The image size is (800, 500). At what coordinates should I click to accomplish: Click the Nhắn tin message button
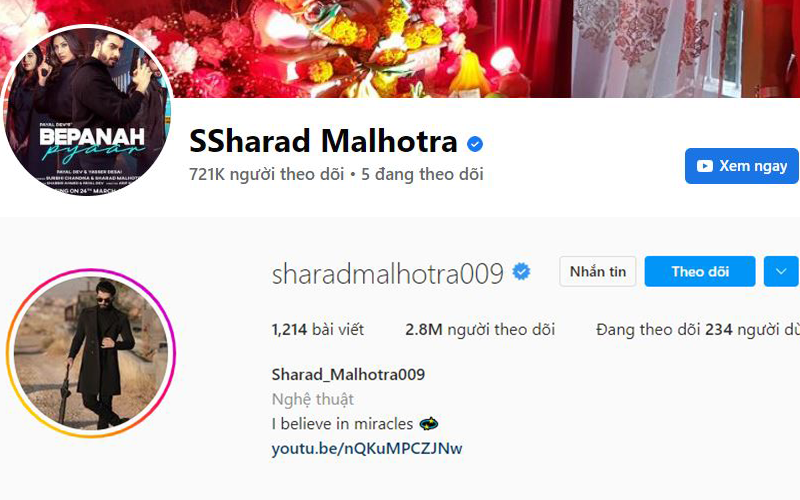coord(597,271)
